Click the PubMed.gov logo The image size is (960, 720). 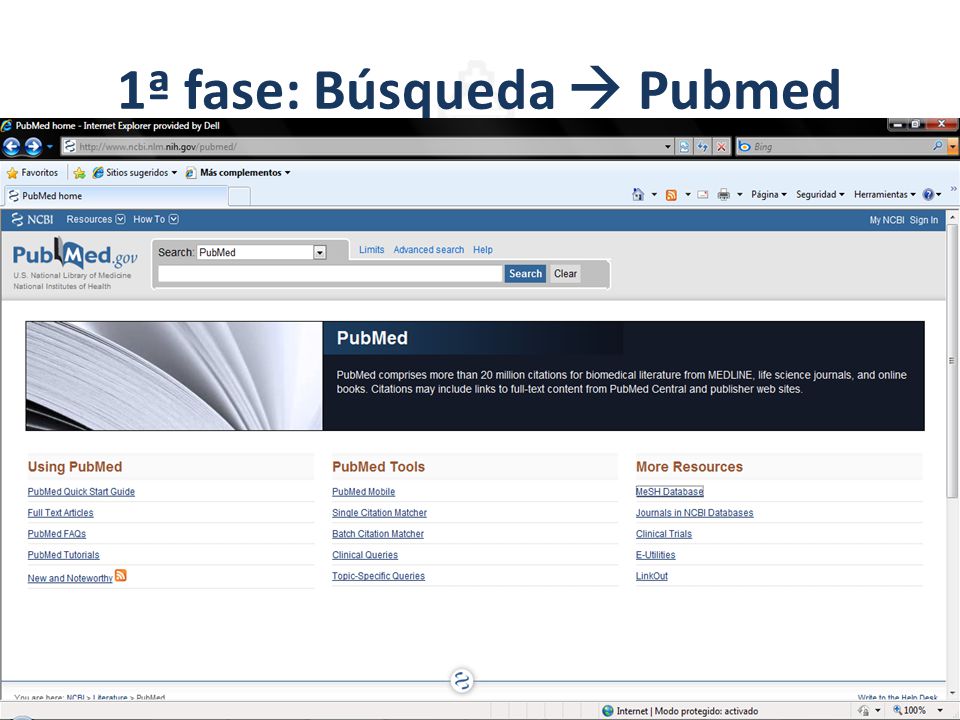tap(74, 255)
